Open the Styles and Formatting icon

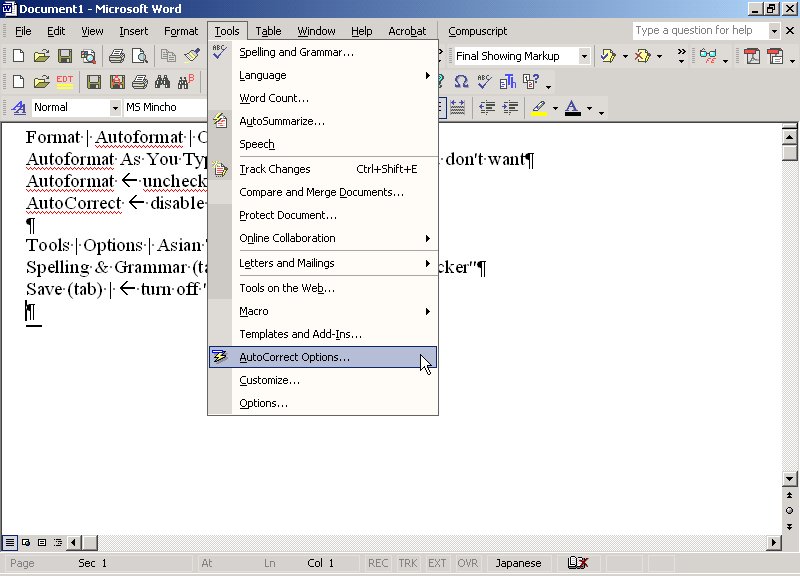(16, 107)
